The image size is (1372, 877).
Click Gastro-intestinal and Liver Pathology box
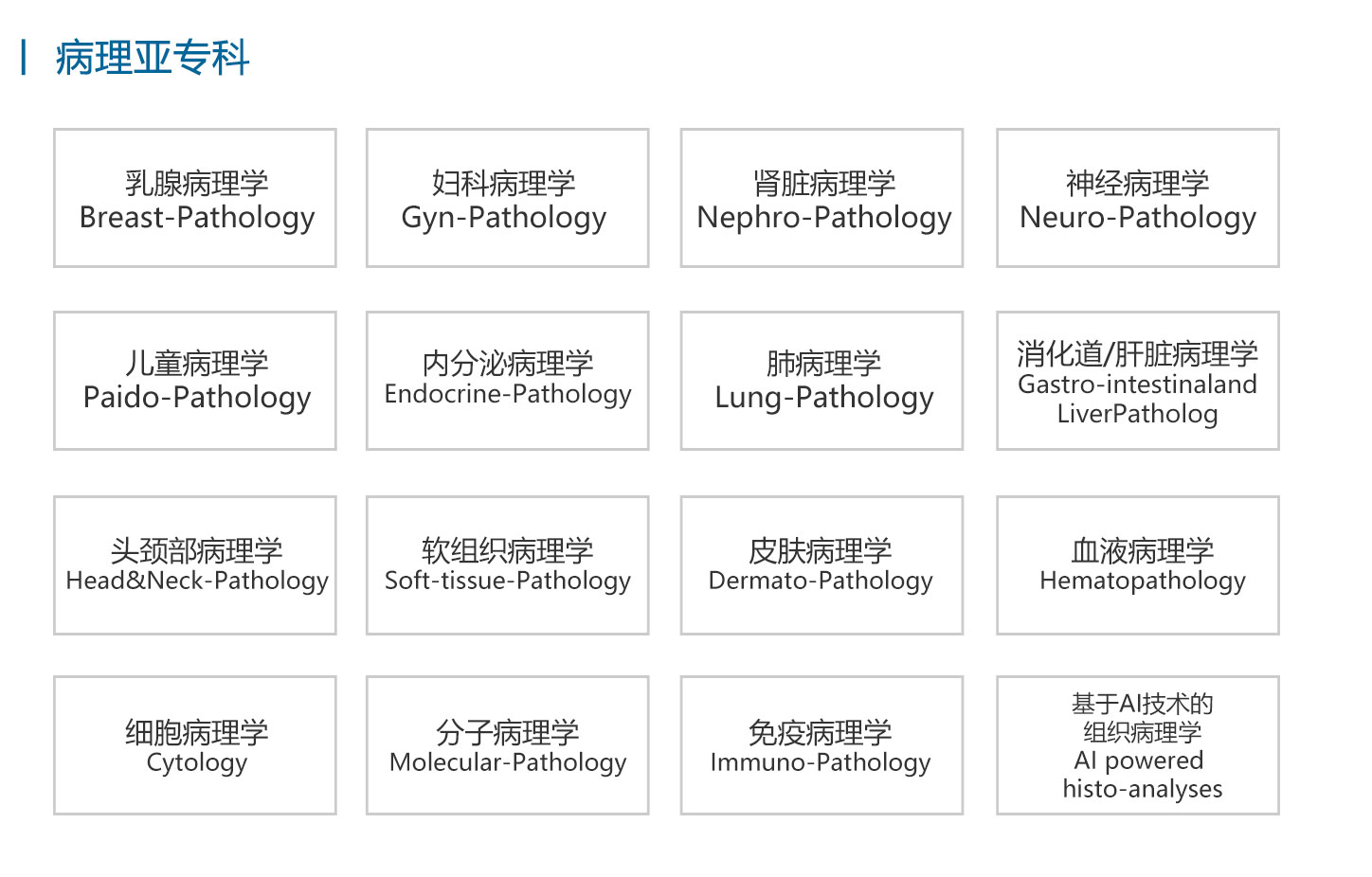click(1137, 381)
